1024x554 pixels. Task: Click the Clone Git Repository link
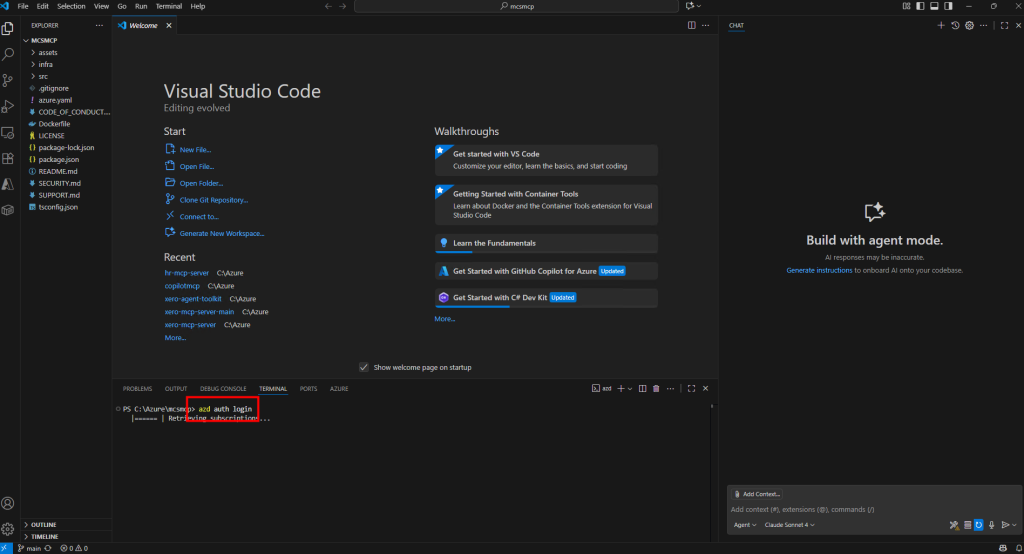pyautogui.click(x=213, y=200)
